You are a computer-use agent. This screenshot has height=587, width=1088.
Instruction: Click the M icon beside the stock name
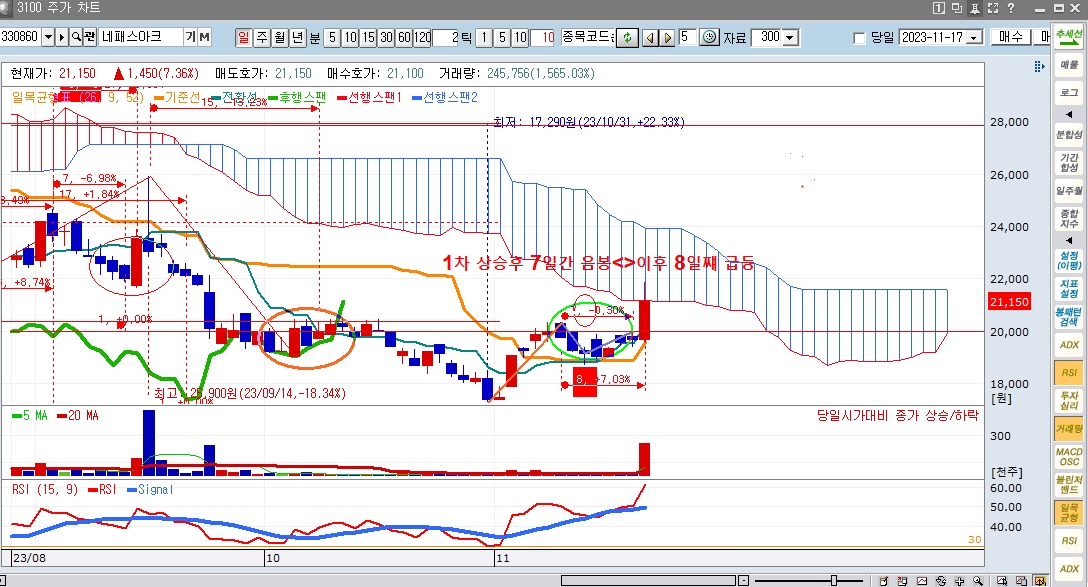204,37
